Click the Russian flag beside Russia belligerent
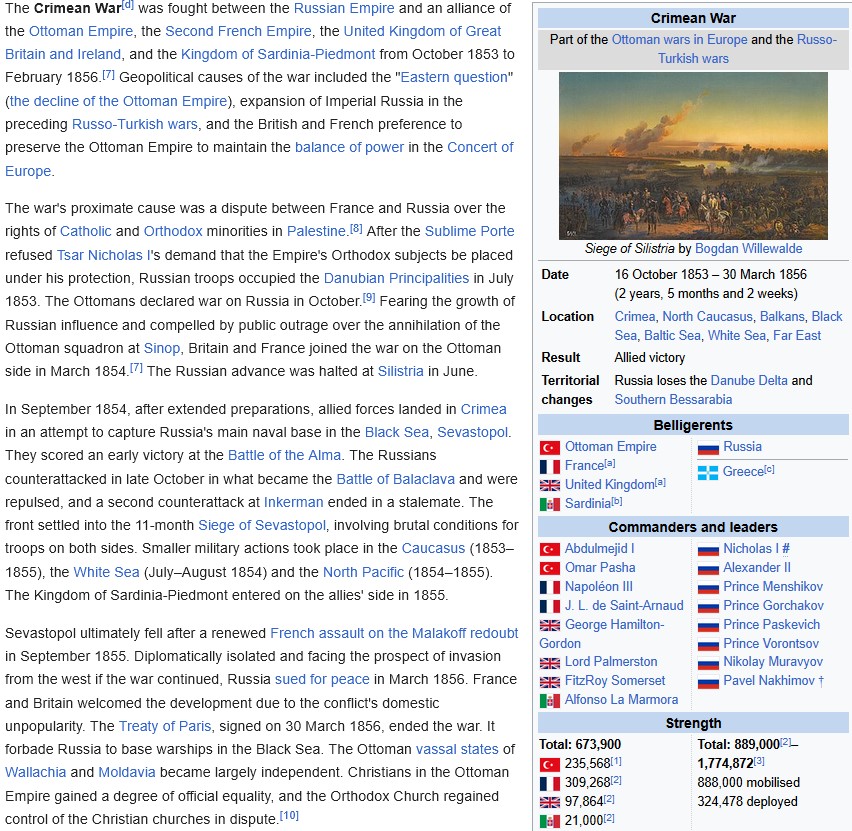 point(708,447)
